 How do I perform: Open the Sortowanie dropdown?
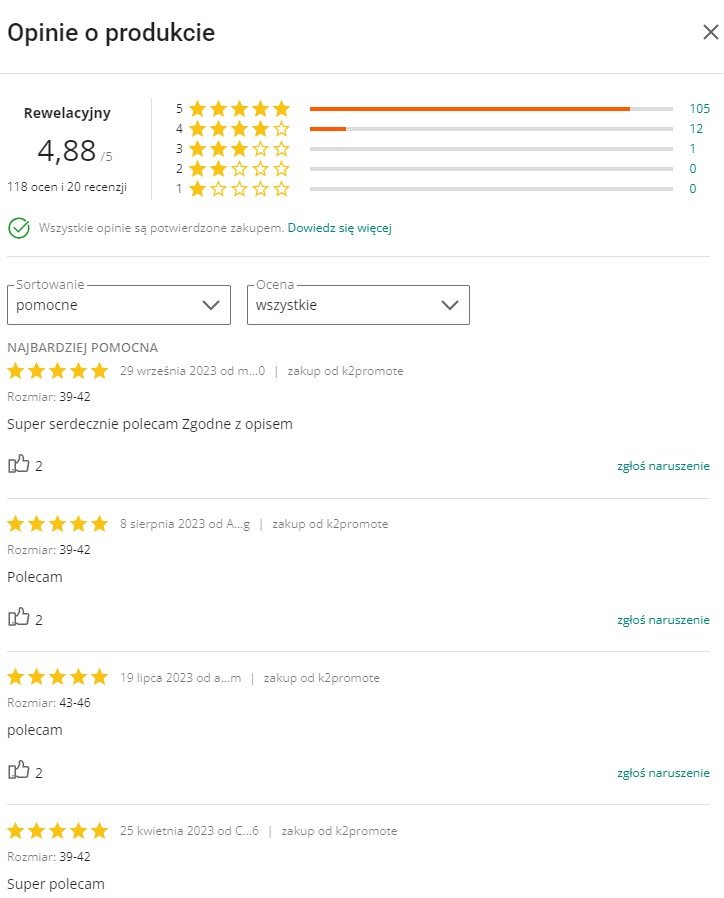(118, 305)
